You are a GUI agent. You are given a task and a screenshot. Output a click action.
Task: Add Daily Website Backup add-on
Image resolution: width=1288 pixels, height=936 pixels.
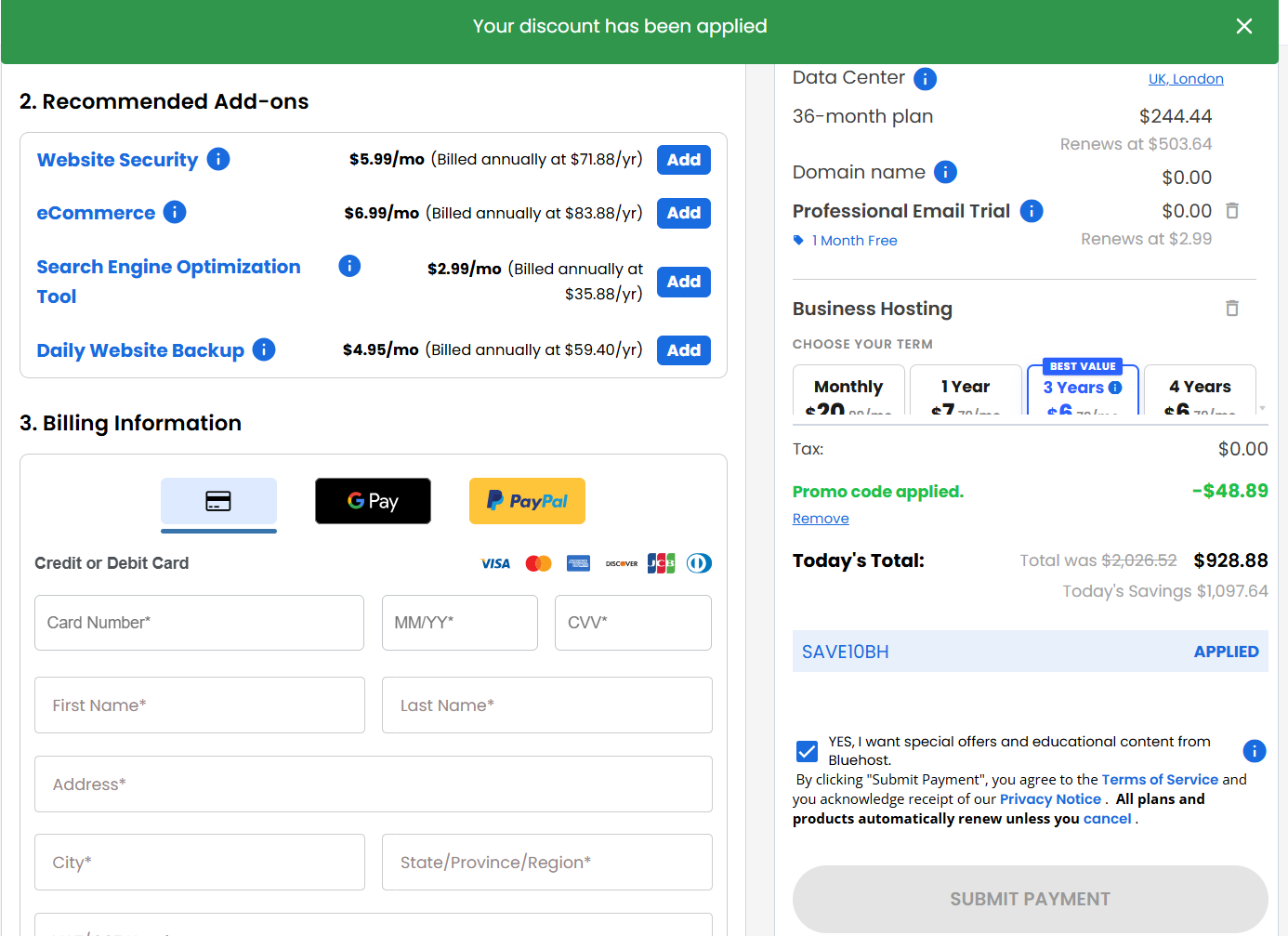tap(684, 350)
